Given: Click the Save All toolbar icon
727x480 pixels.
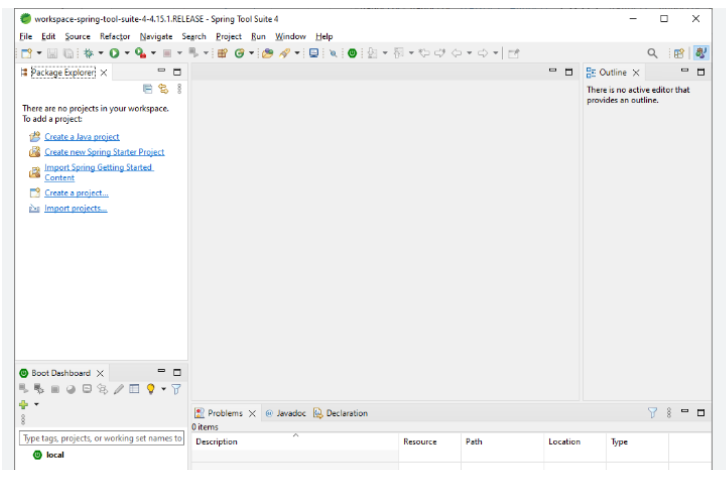Looking at the screenshot, I should [x=68, y=53].
